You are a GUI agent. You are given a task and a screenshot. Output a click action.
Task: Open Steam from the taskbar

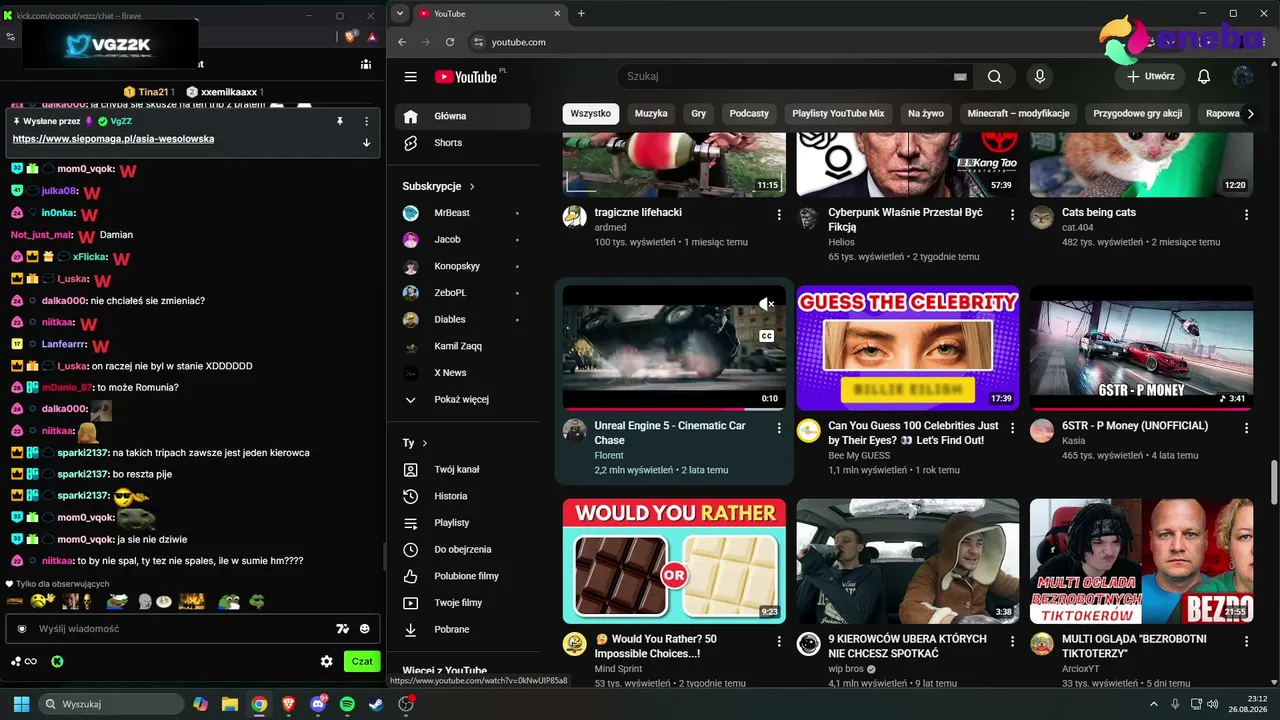pos(375,704)
